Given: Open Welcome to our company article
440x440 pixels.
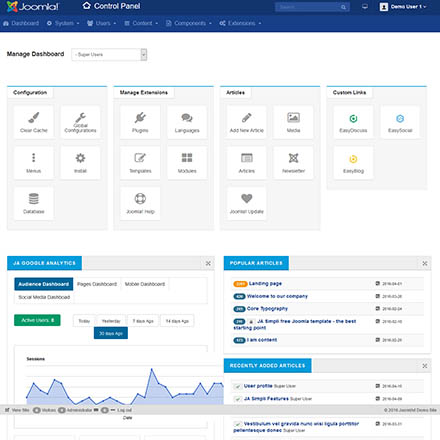Looking at the screenshot, I should coord(277,296).
